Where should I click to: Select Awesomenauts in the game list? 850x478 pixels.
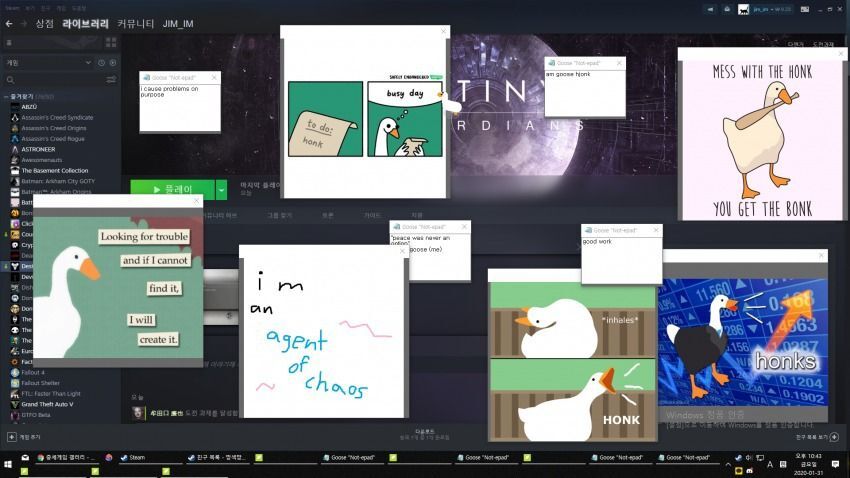click(x=42, y=160)
